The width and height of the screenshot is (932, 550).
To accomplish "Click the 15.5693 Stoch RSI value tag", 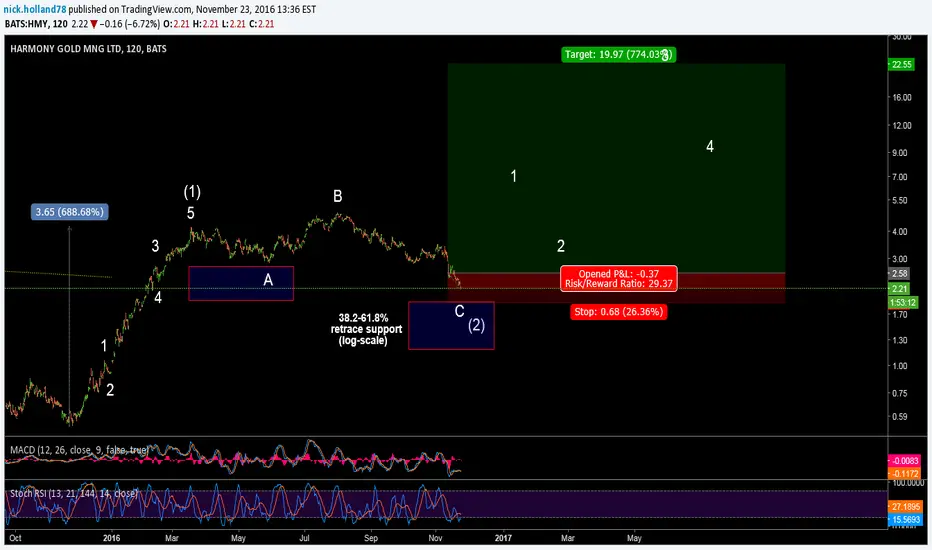I will coord(905,520).
